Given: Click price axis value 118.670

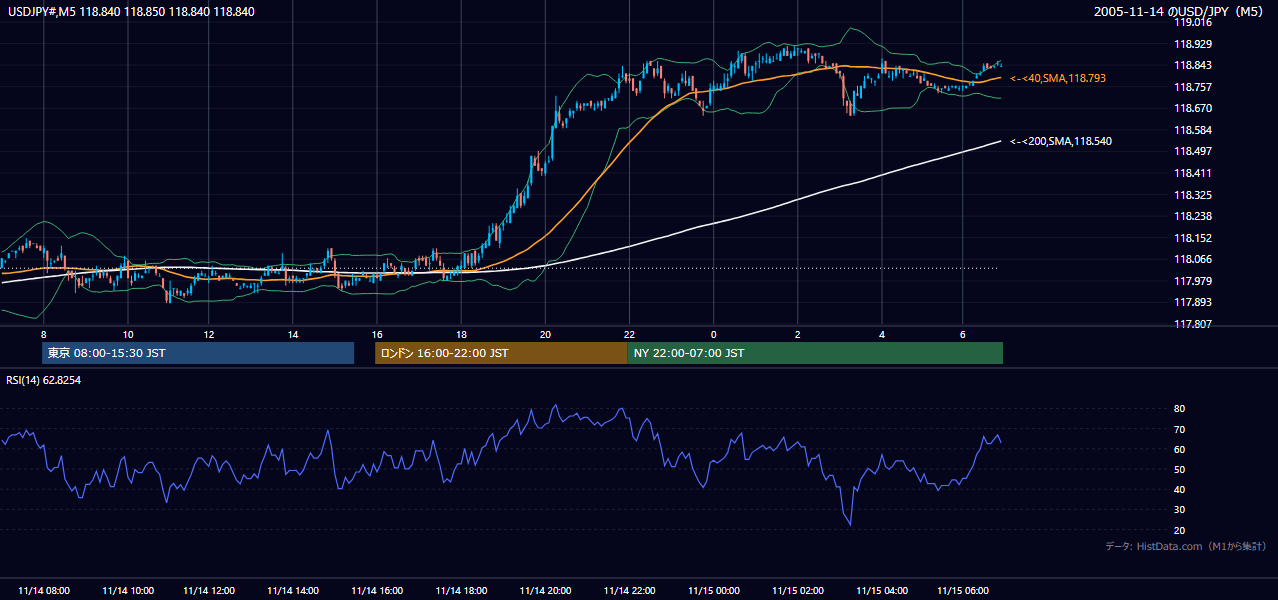Looking at the screenshot, I should (x=1193, y=108).
